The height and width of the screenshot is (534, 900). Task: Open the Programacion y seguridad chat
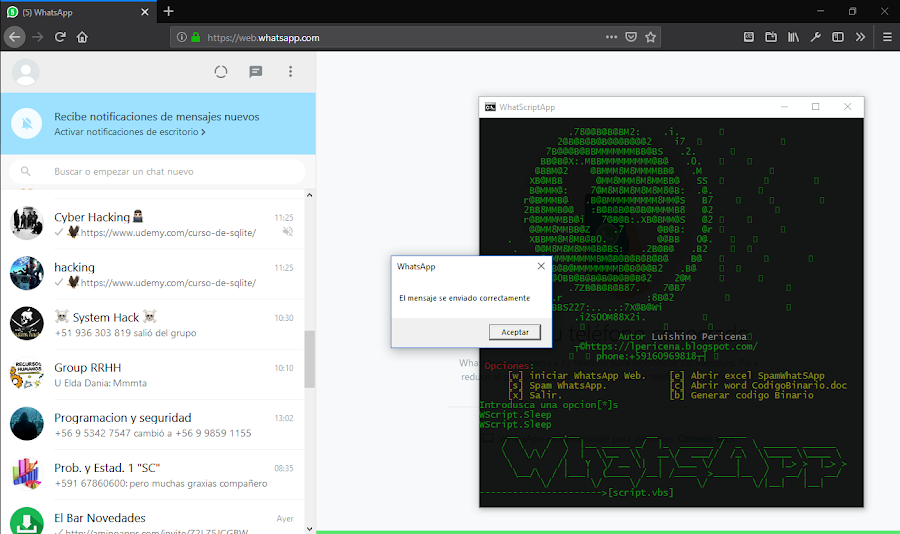(152, 424)
